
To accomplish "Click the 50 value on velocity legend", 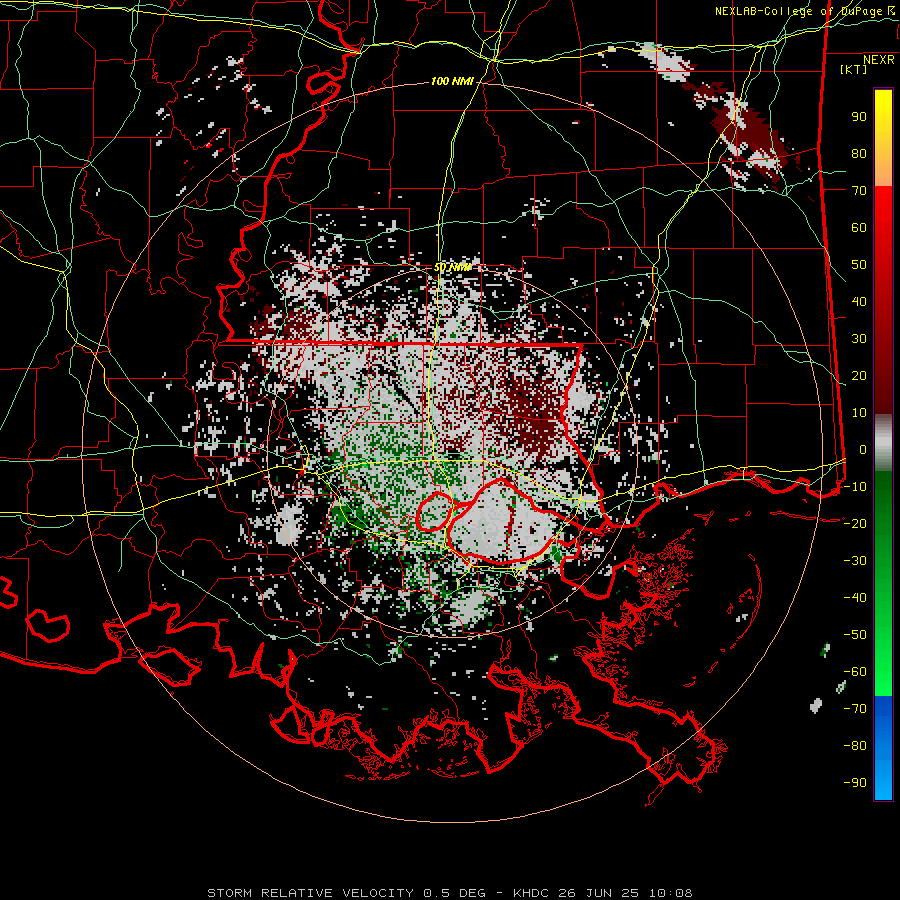I will coord(859,265).
